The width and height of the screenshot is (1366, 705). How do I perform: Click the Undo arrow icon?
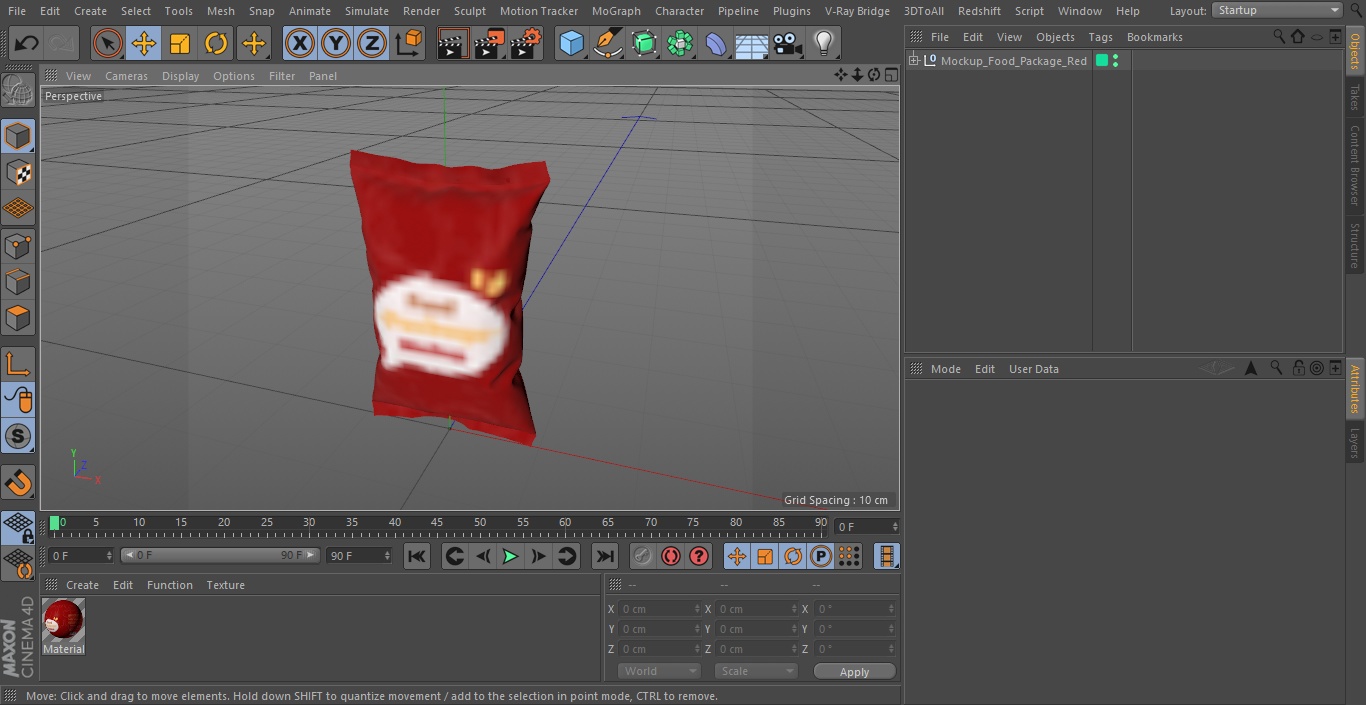27,43
